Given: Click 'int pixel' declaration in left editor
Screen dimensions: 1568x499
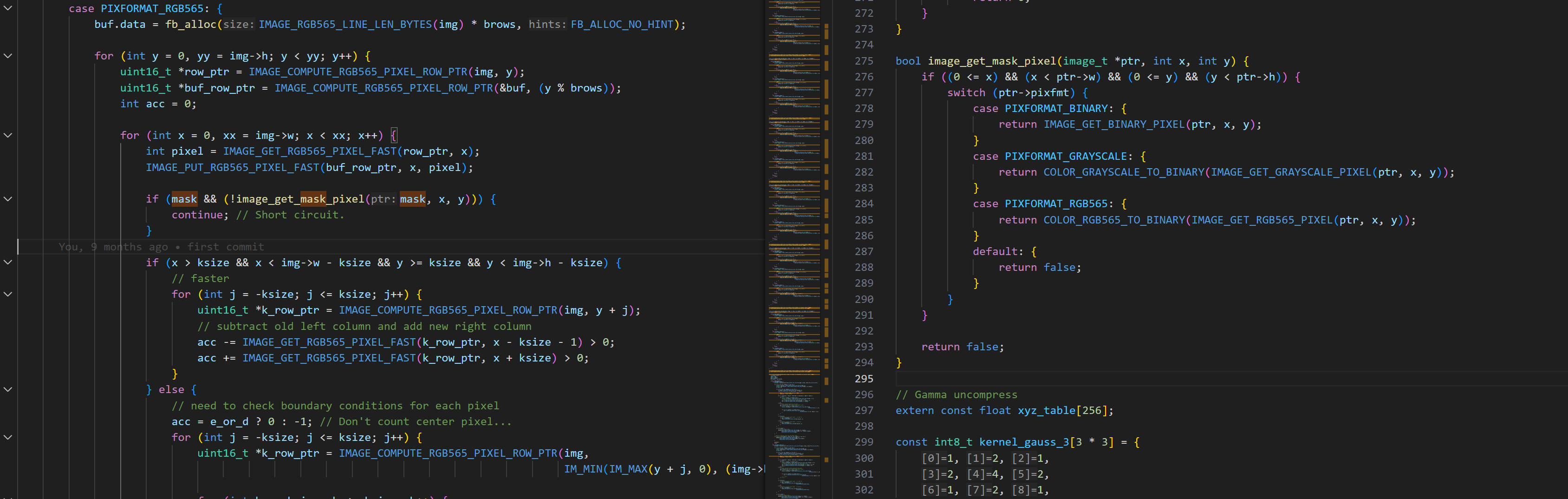Looking at the screenshot, I should [x=175, y=151].
